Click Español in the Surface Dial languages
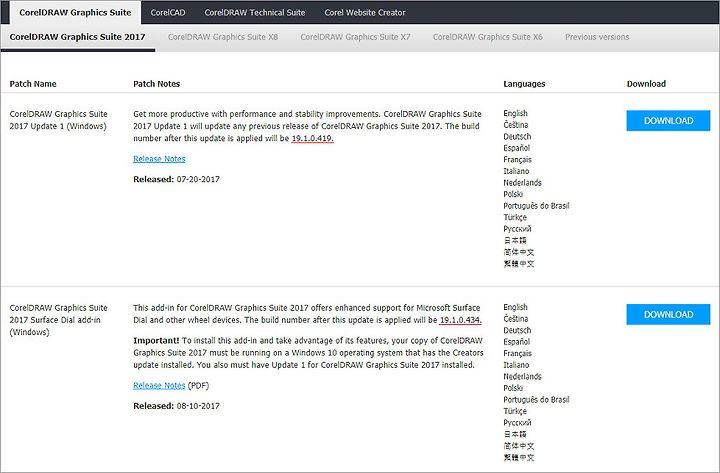This screenshot has height=473, width=720. pyautogui.click(x=517, y=342)
